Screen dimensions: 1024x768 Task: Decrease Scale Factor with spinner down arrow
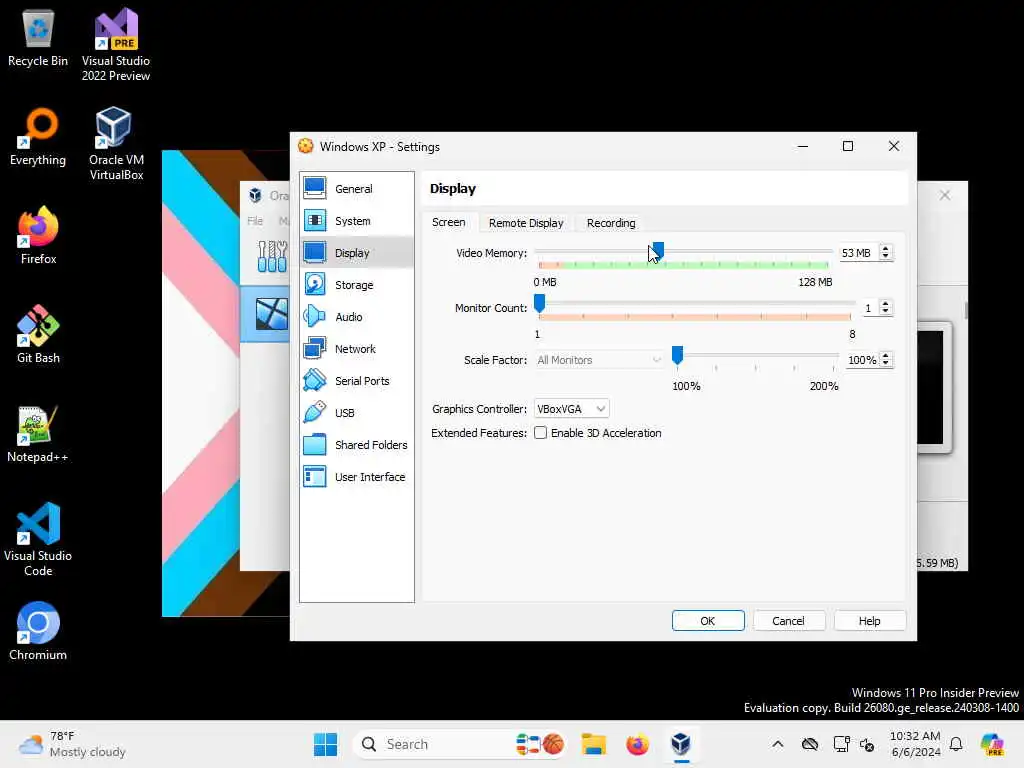(x=885, y=364)
